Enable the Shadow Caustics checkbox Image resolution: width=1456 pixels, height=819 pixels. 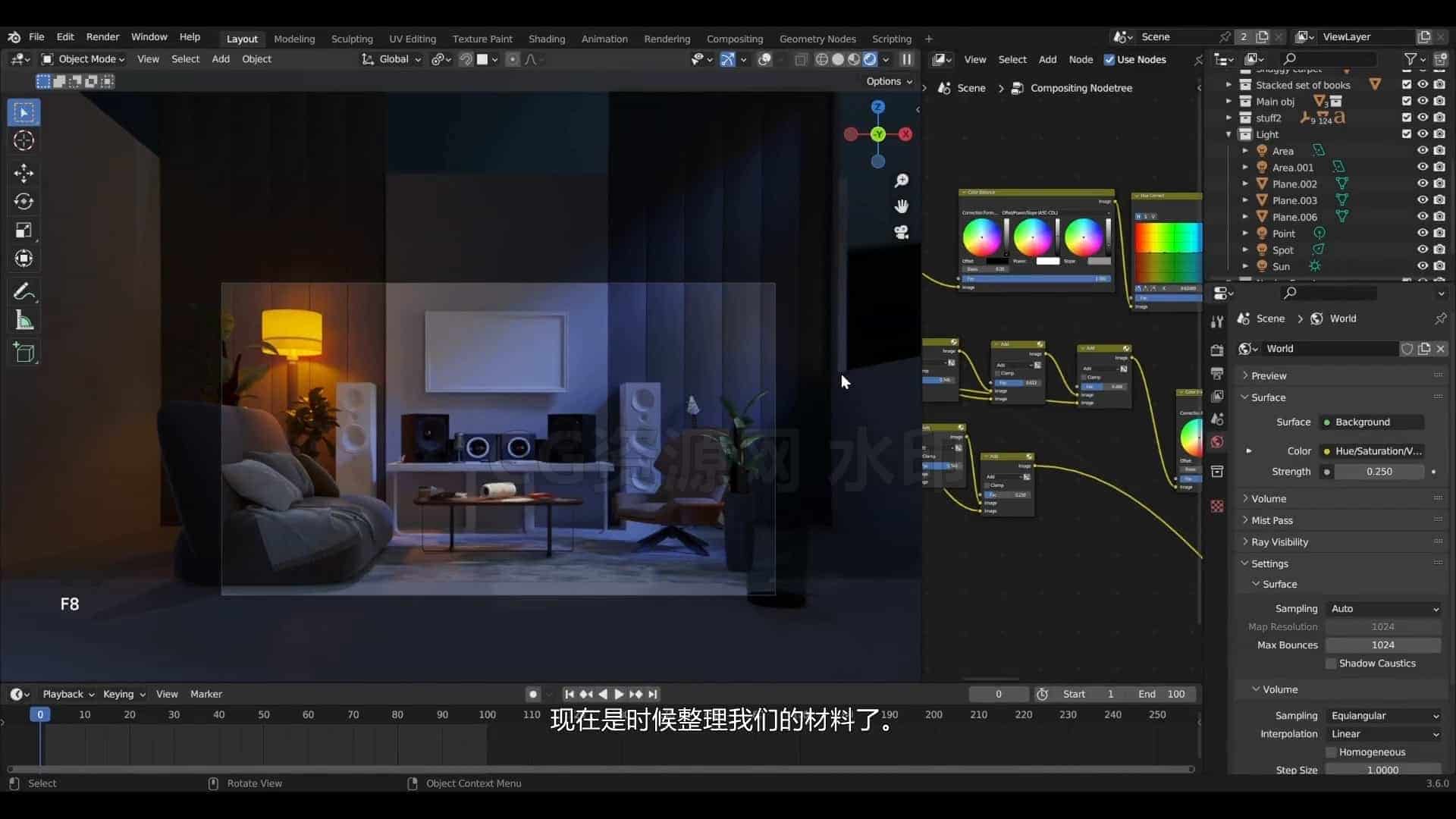(x=1331, y=664)
